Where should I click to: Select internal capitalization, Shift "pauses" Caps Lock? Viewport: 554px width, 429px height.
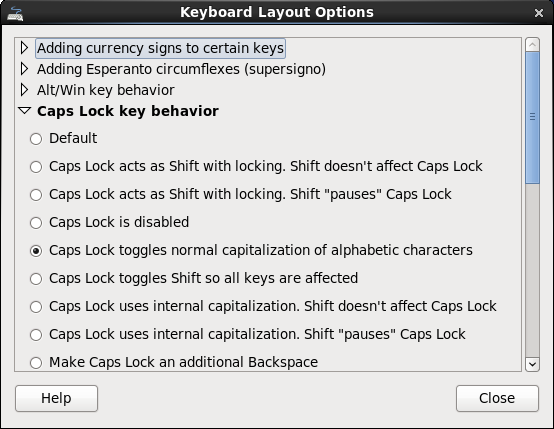coord(36,335)
